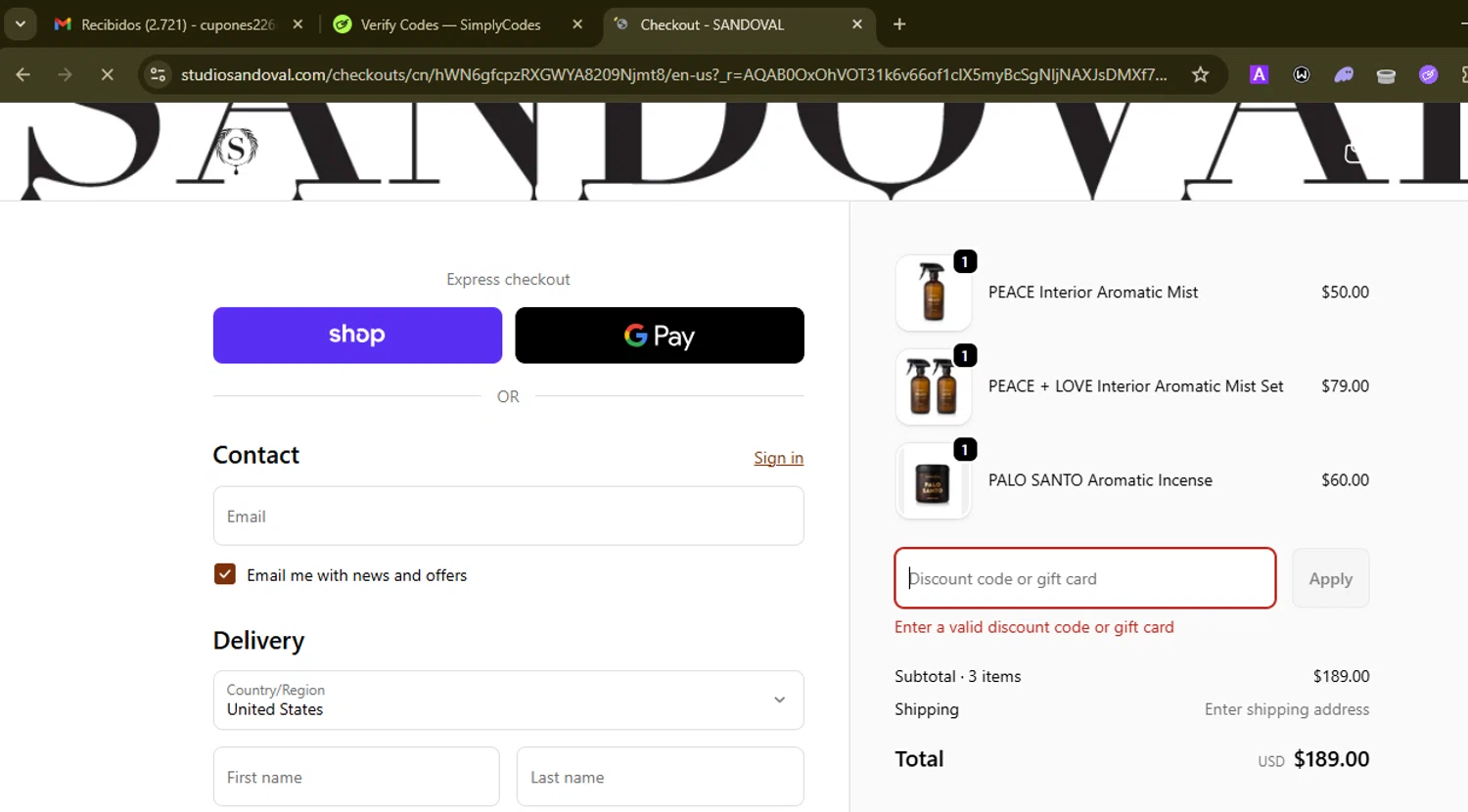Image resolution: width=1468 pixels, height=812 pixels.
Task: Click the First name field
Action: coord(356,777)
